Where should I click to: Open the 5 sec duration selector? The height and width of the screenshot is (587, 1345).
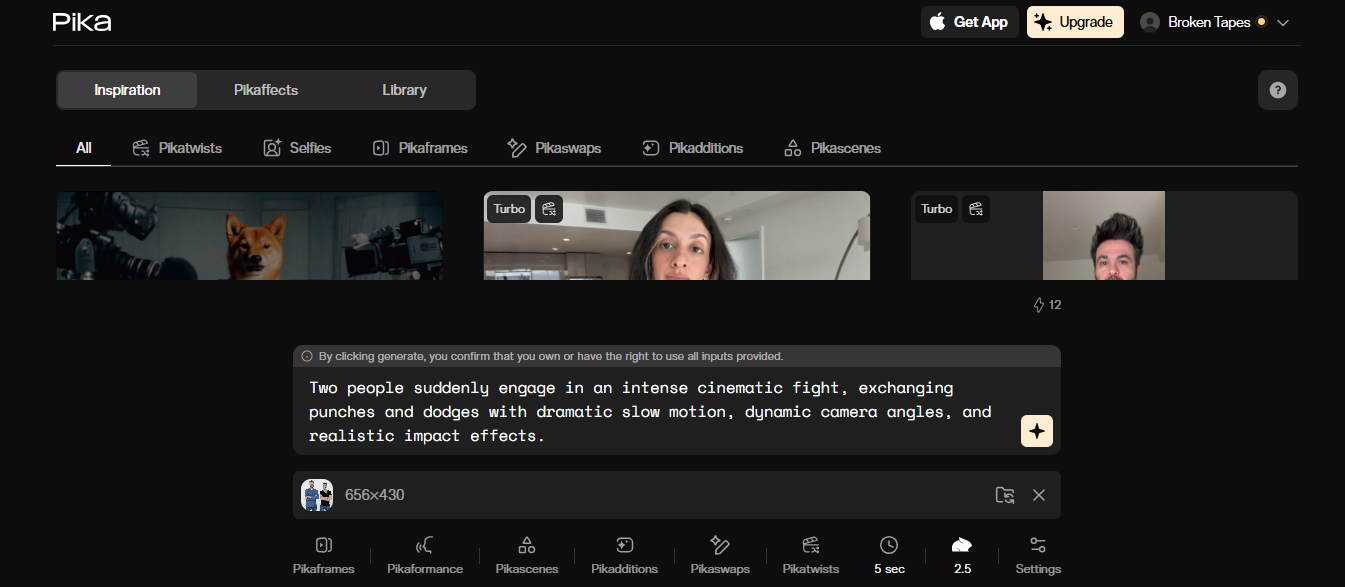(889, 556)
